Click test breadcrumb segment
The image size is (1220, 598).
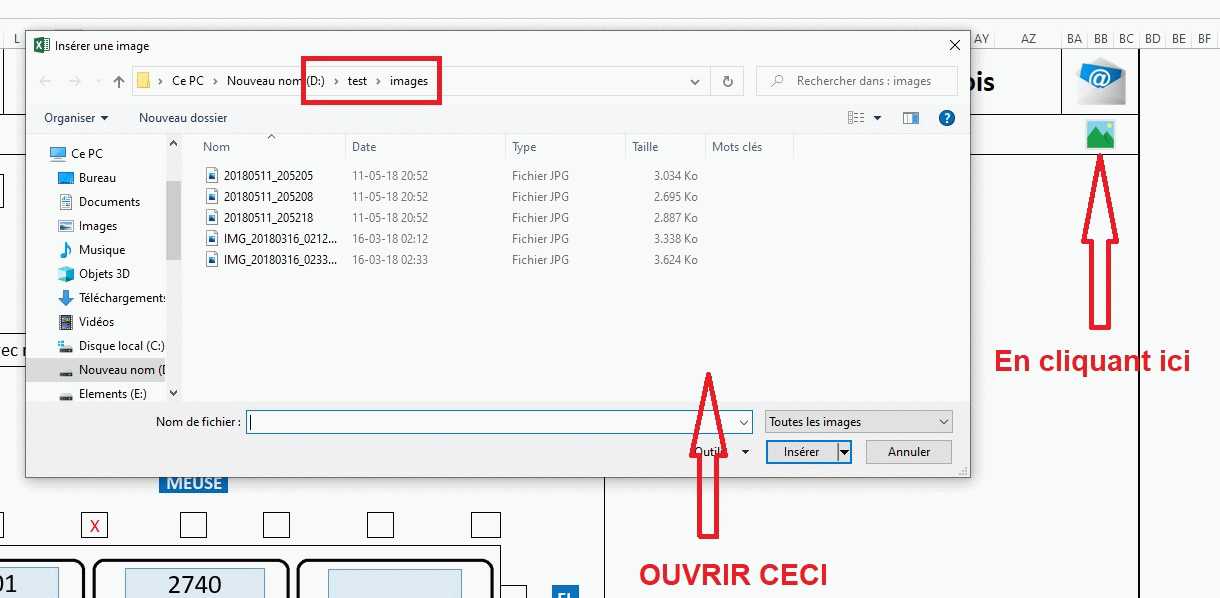(357, 81)
